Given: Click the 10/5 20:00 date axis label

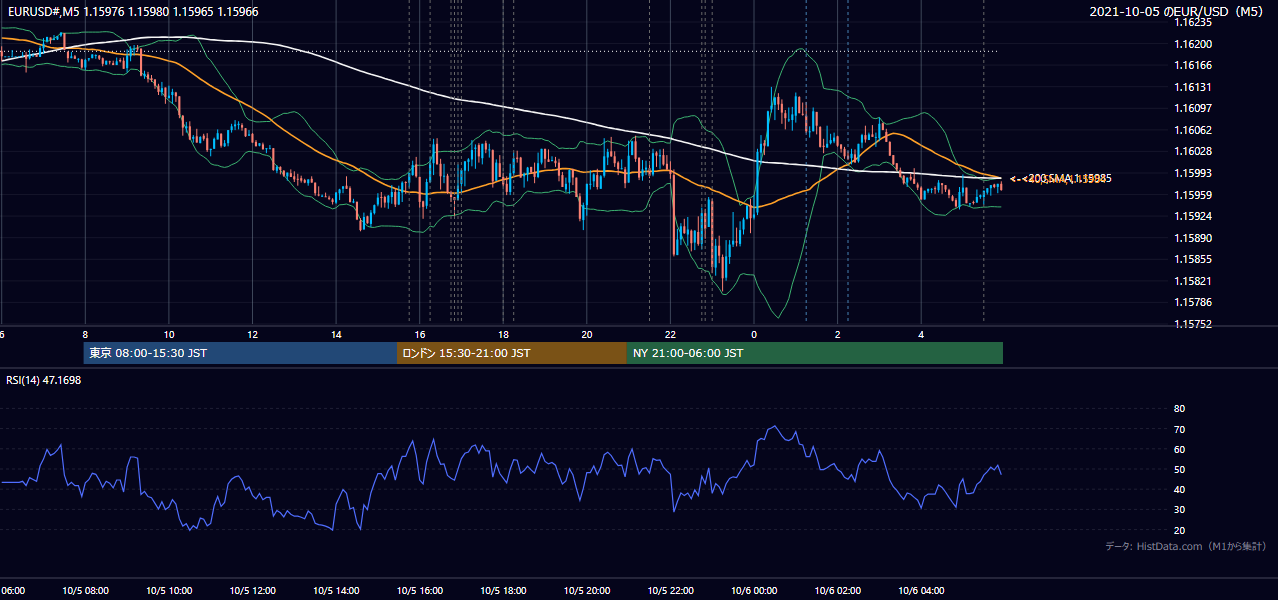Looking at the screenshot, I should (587, 591).
